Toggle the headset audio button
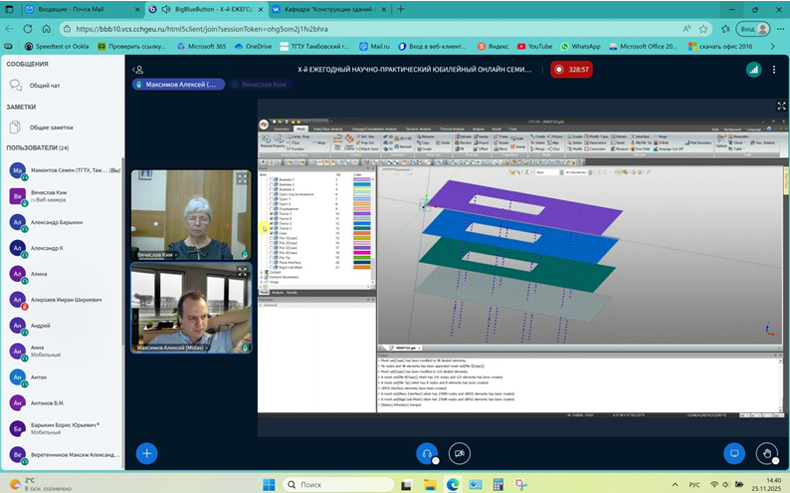790x493 pixels. (427, 453)
